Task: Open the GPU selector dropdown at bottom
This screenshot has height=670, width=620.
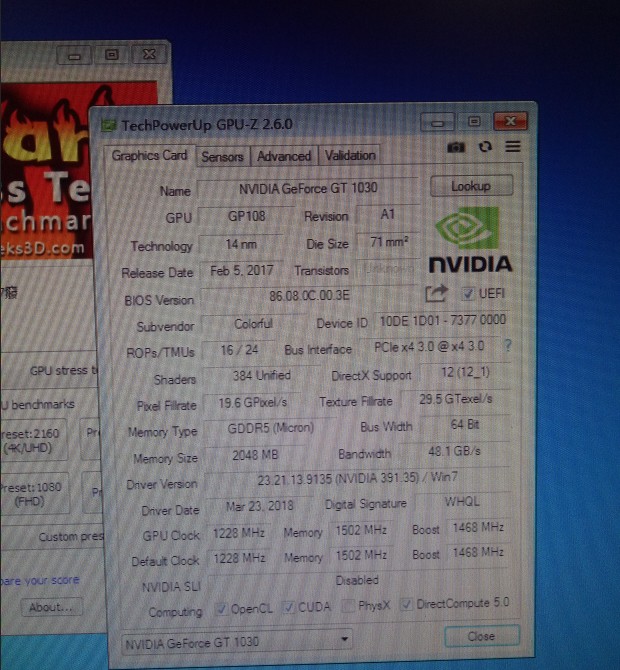Action: (x=237, y=641)
